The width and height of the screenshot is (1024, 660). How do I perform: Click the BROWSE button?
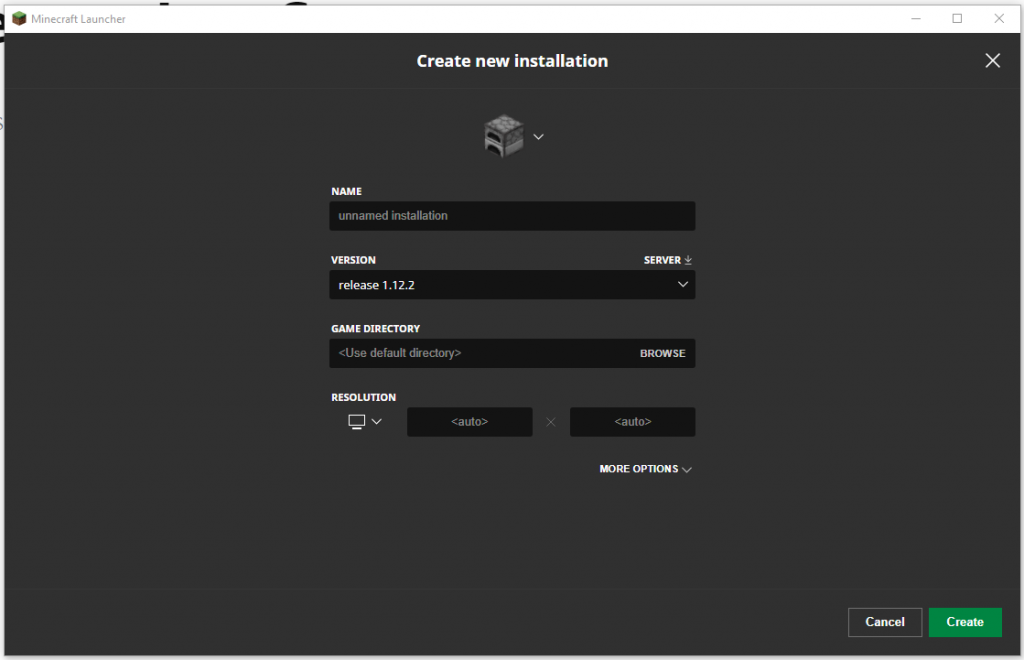tap(662, 353)
